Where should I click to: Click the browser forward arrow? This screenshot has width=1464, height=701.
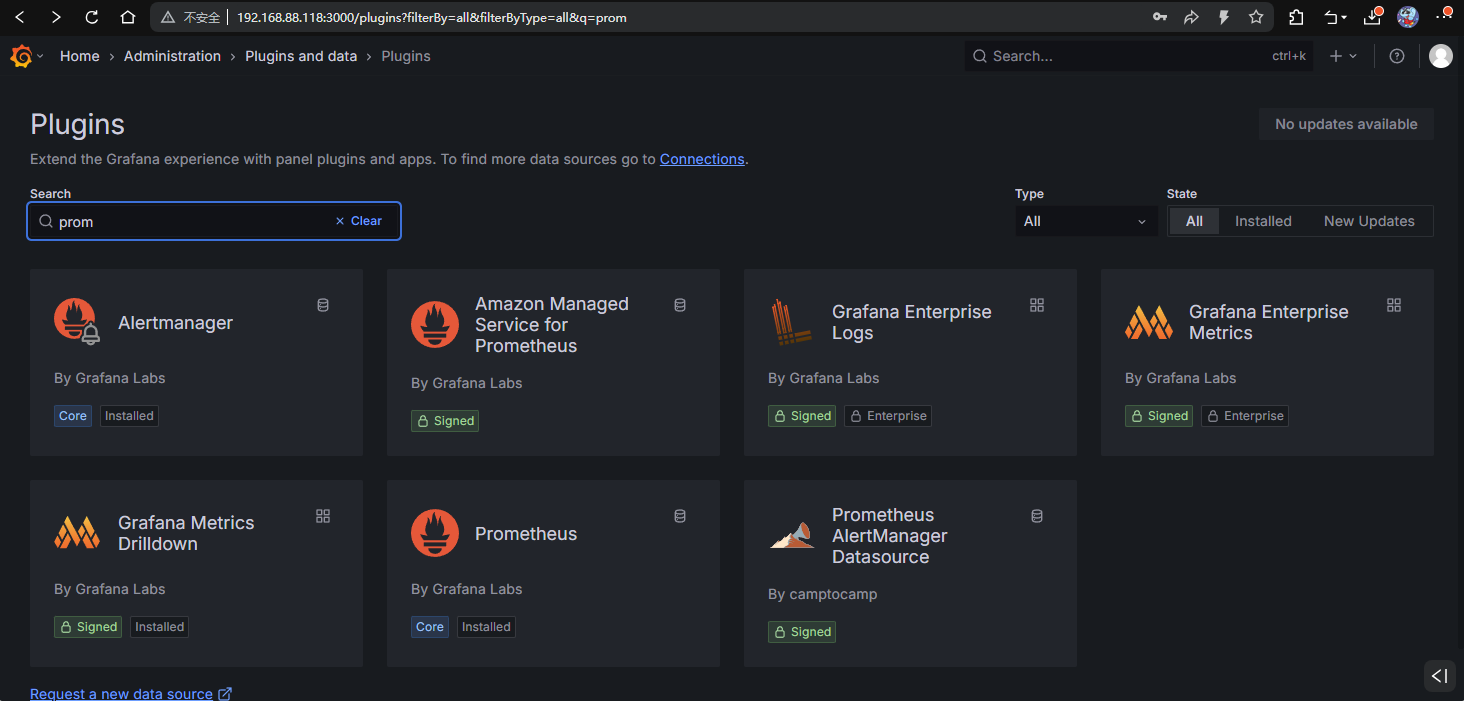pos(55,17)
